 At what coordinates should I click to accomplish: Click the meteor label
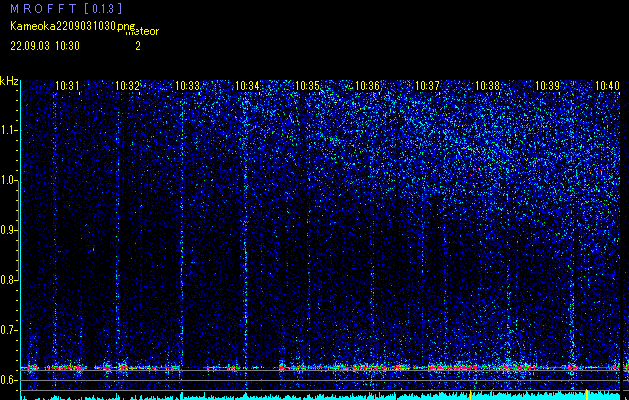[x=142, y=32]
